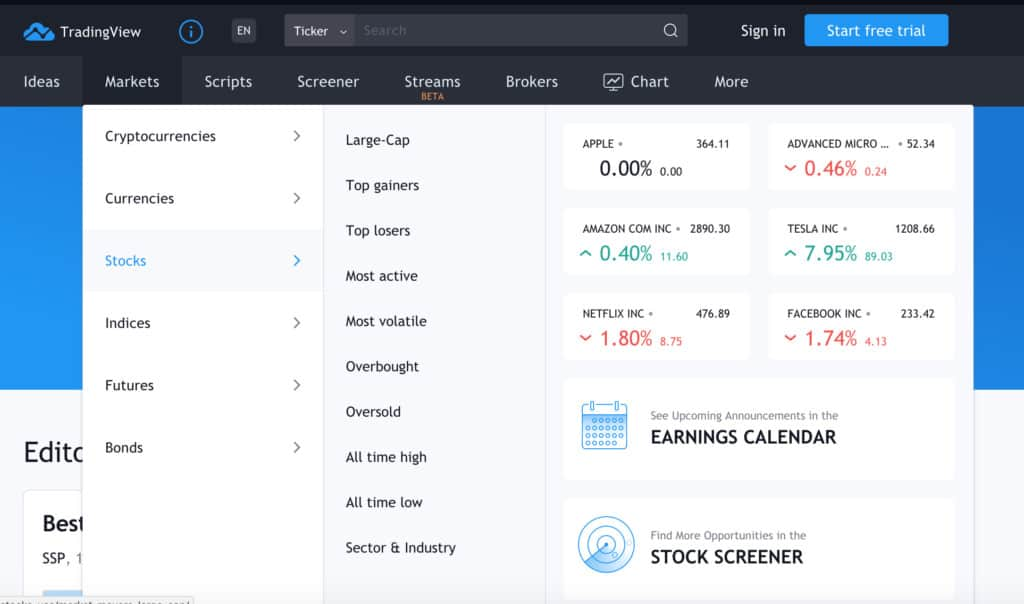Screen dimensions: 1024x604
Task: Open the AMAZON COM INC card title
Action: (626, 229)
